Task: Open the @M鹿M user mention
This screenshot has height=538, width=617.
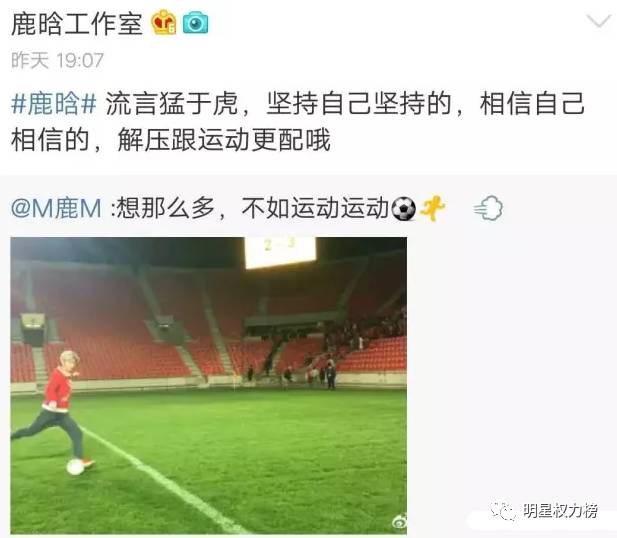Action: (x=56, y=208)
